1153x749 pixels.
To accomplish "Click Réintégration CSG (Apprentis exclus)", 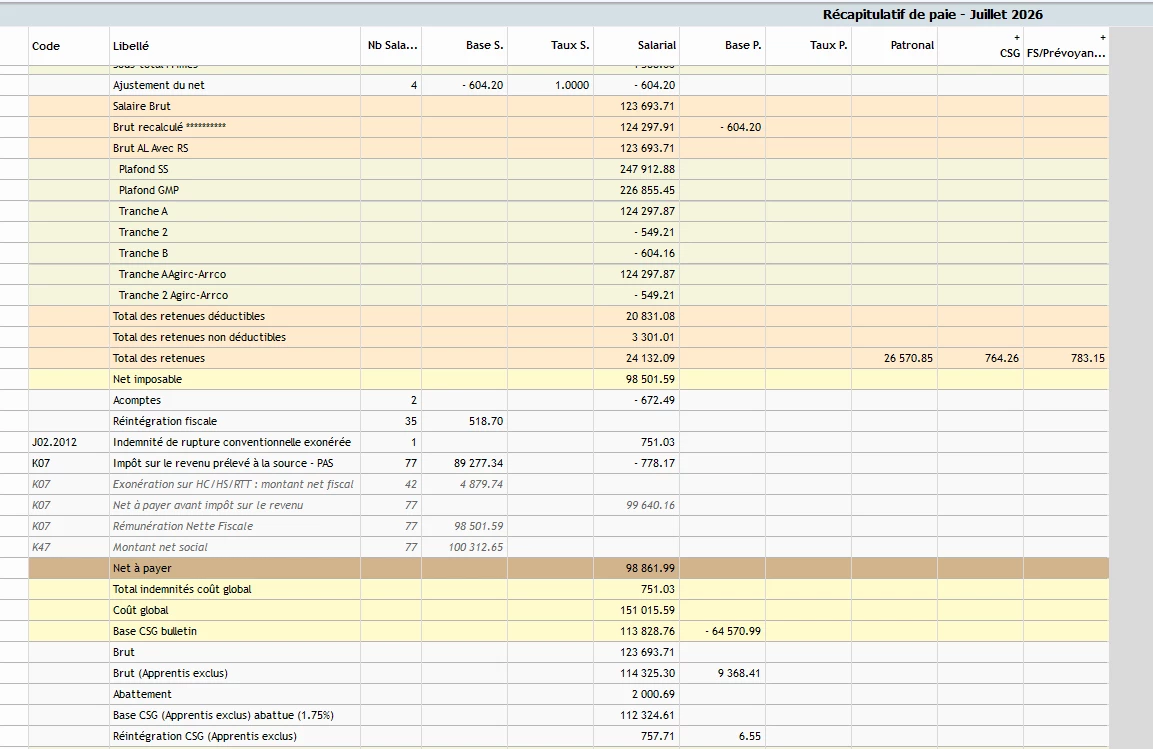I will pyautogui.click(x=204, y=737).
